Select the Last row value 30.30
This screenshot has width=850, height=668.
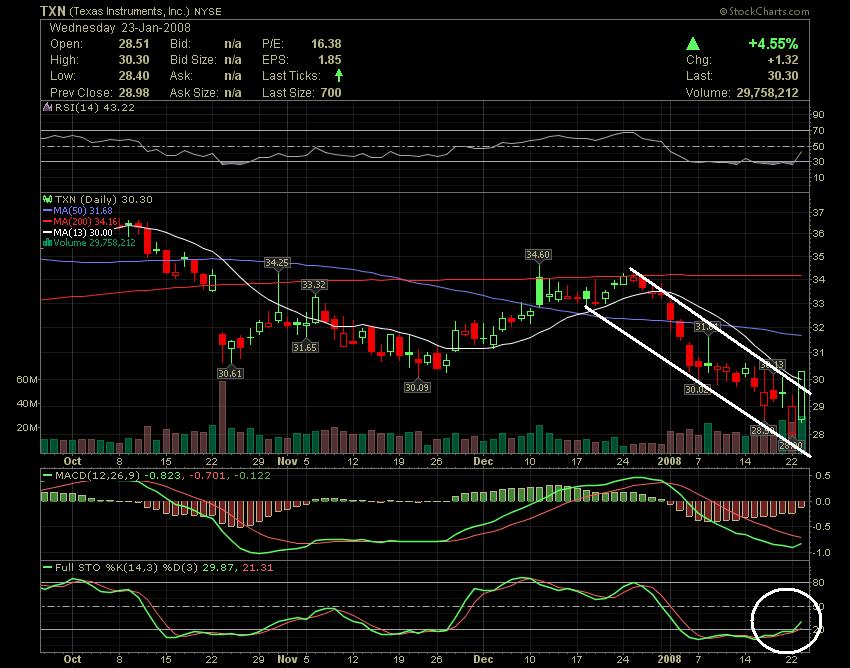point(783,76)
